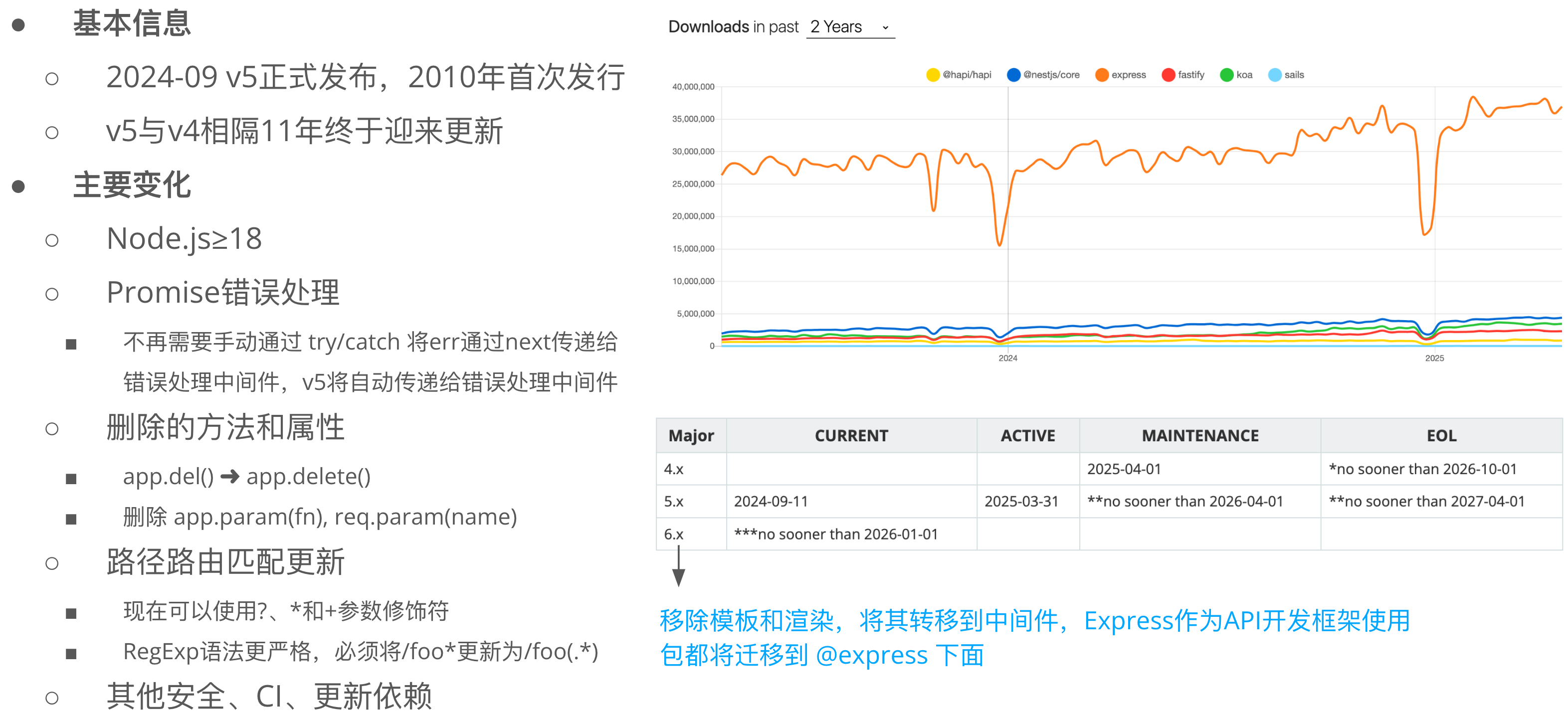Click the 删除的方法和属性 bullet
1568x725 pixels.
click(x=225, y=427)
